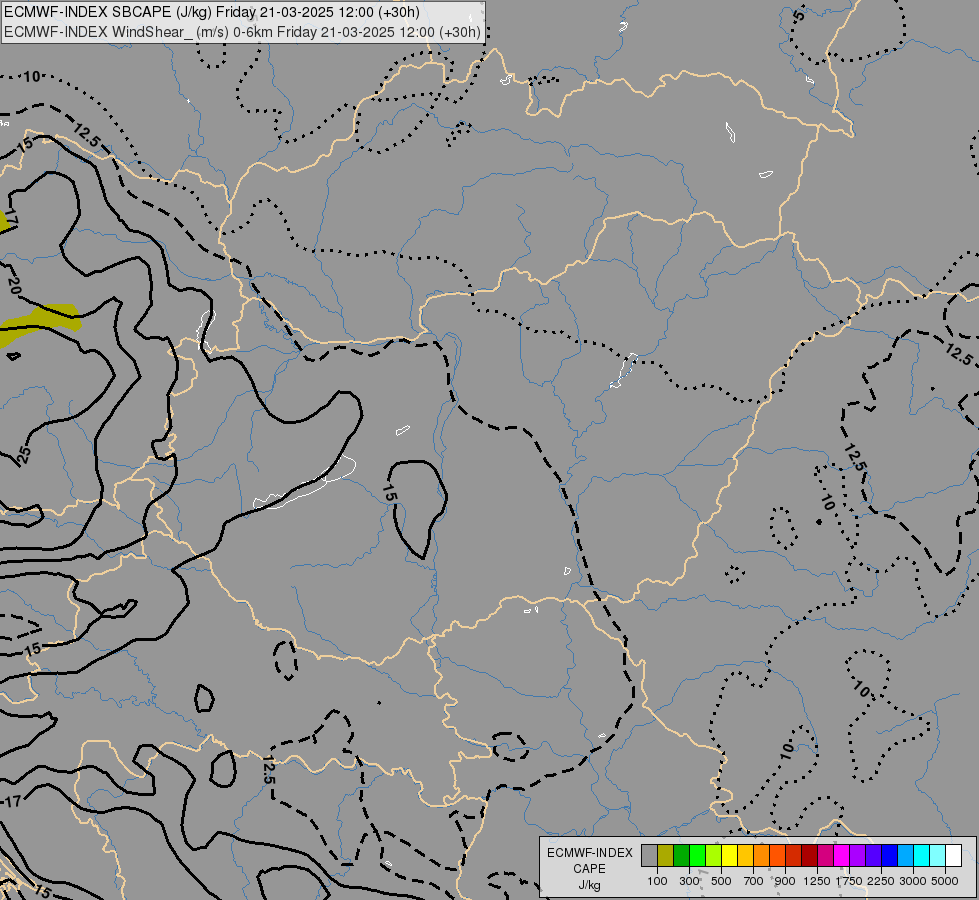Pick the pure blue swatch after 2250
Image resolution: width=979 pixels, height=900 pixels.
[889, 856]
